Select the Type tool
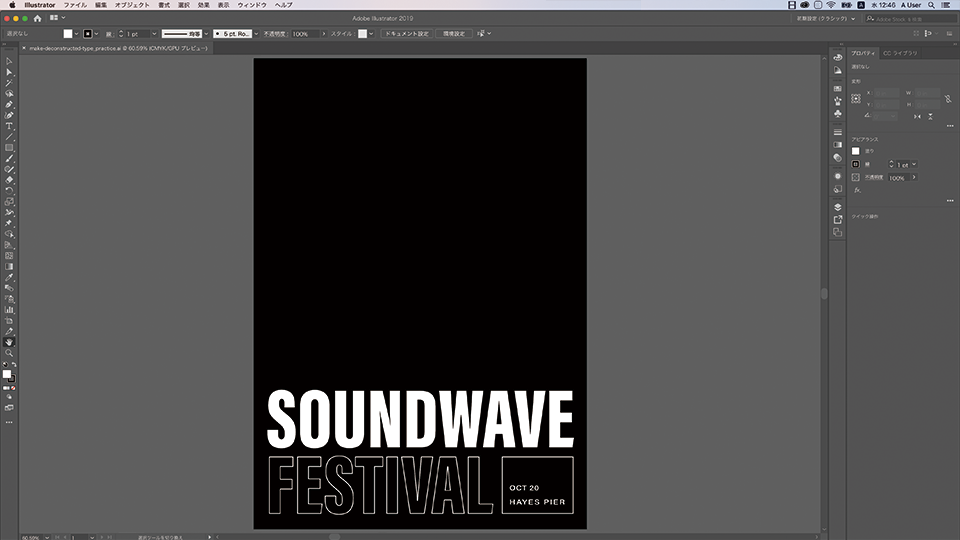This screenshot has height=540, width=960. (x=9, y=126)
